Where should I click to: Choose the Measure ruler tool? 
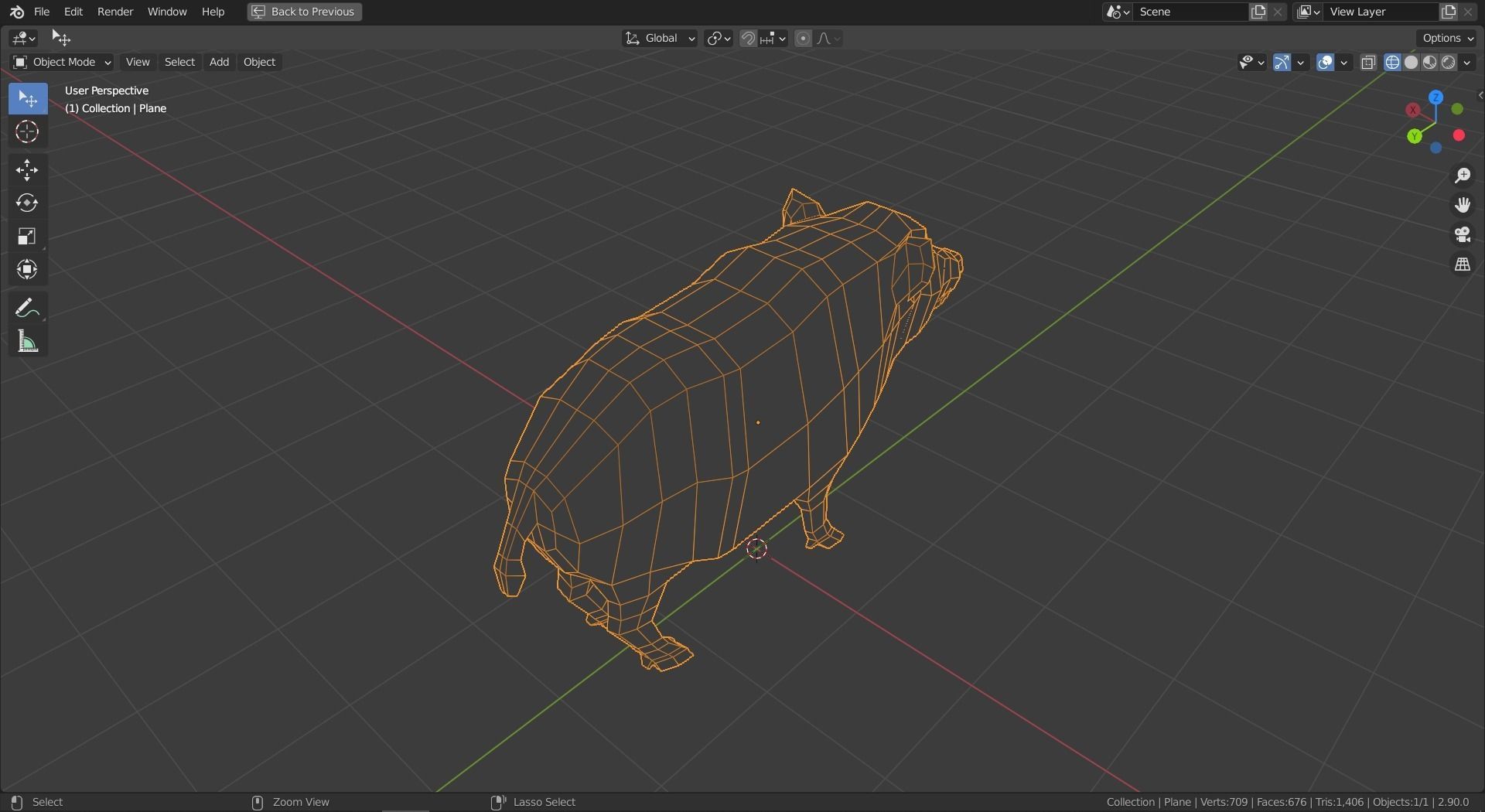28,341
